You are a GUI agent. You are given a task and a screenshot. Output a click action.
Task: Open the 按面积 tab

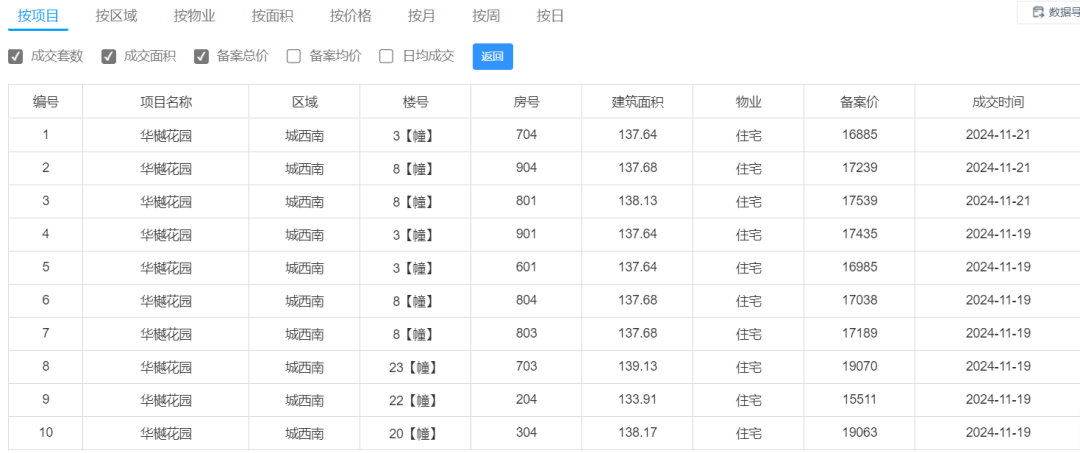273,16
